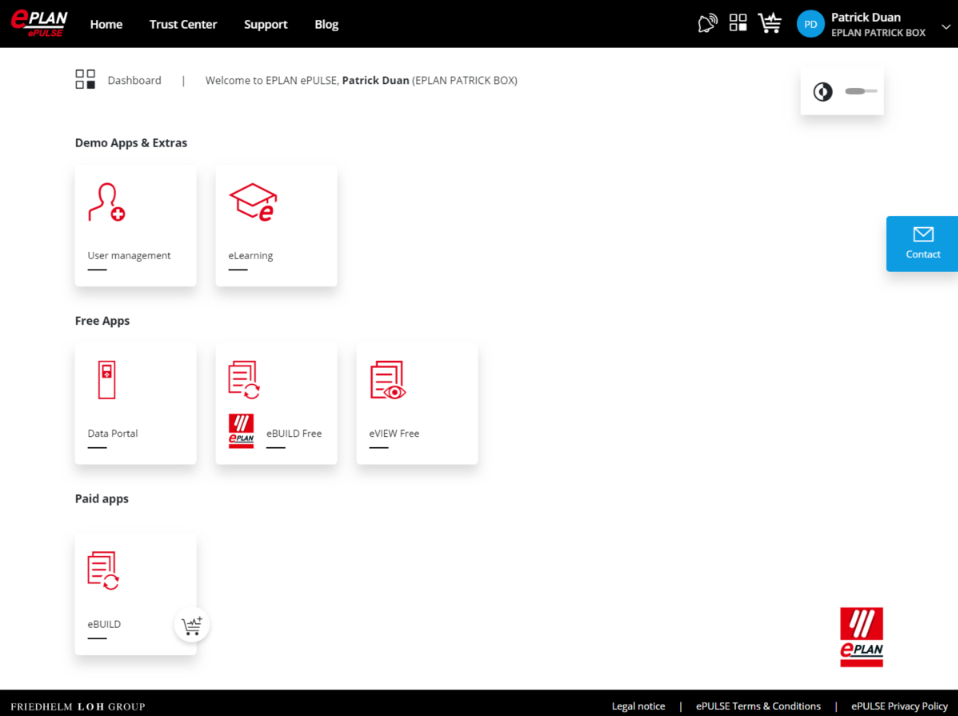The height and width of the screenshot is (716, 958).
Task: Click the EPLAN logo on eBUILD Free tile
Action: coord(241,431)
